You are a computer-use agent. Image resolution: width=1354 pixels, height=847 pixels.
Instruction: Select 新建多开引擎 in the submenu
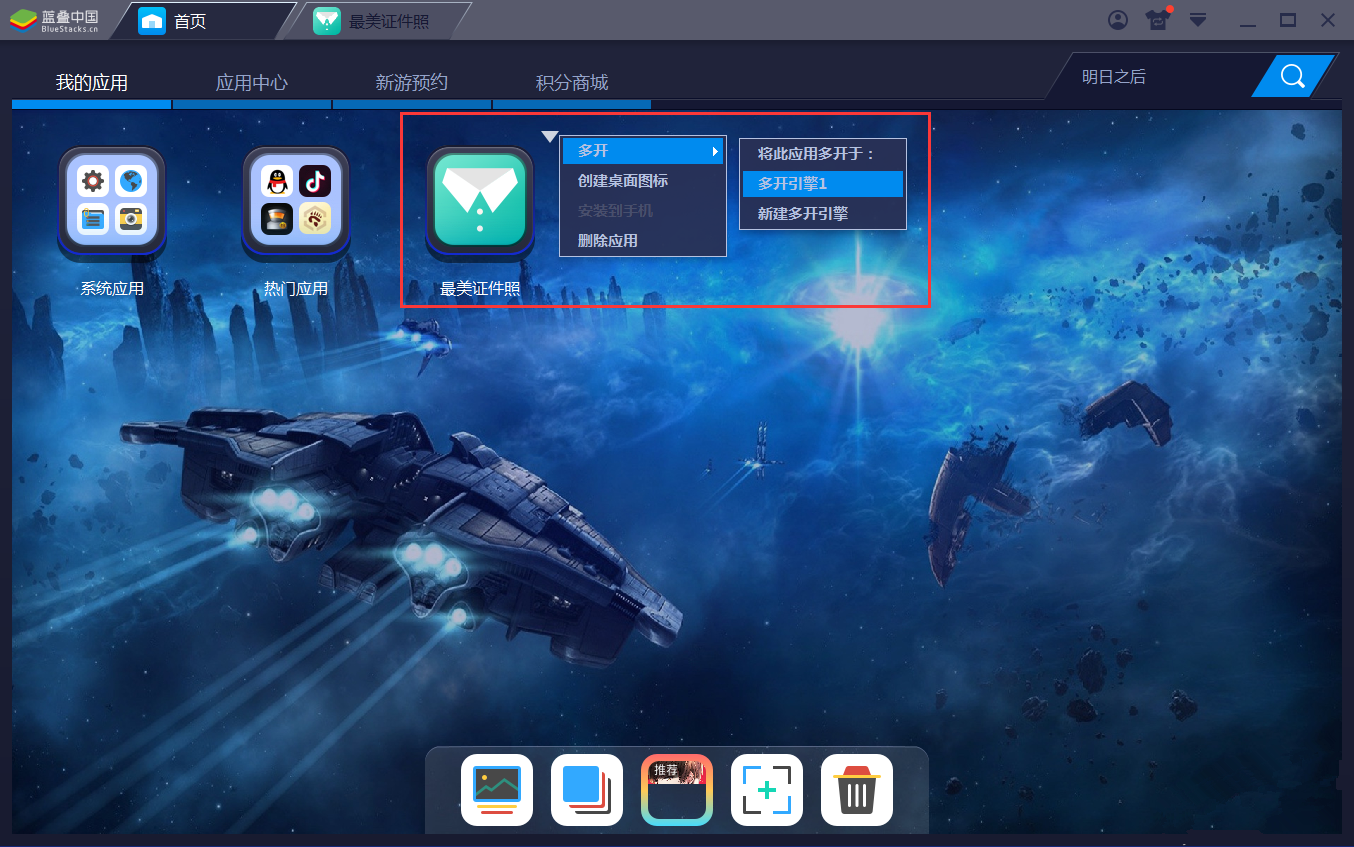[x=823, y=214]
